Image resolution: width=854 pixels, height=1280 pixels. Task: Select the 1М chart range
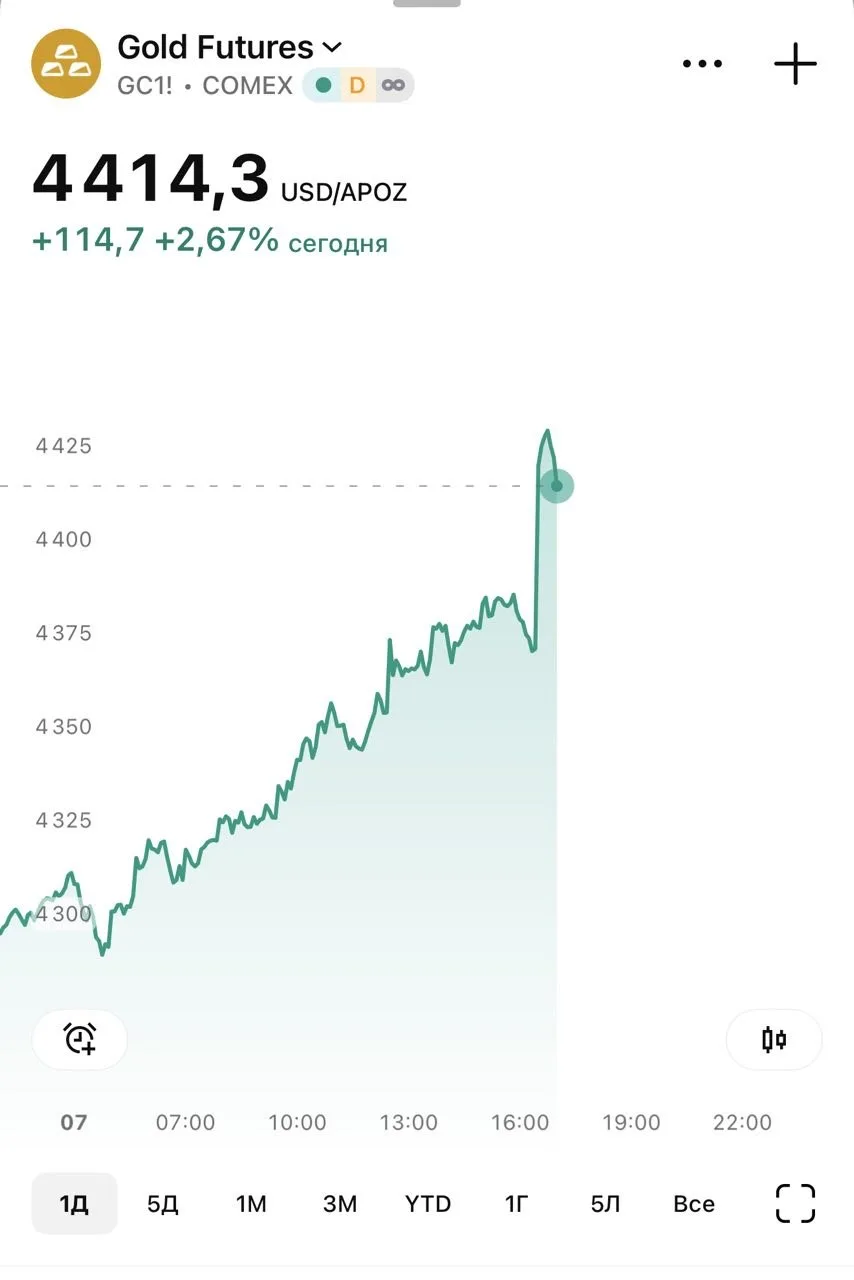[251, 1203]
